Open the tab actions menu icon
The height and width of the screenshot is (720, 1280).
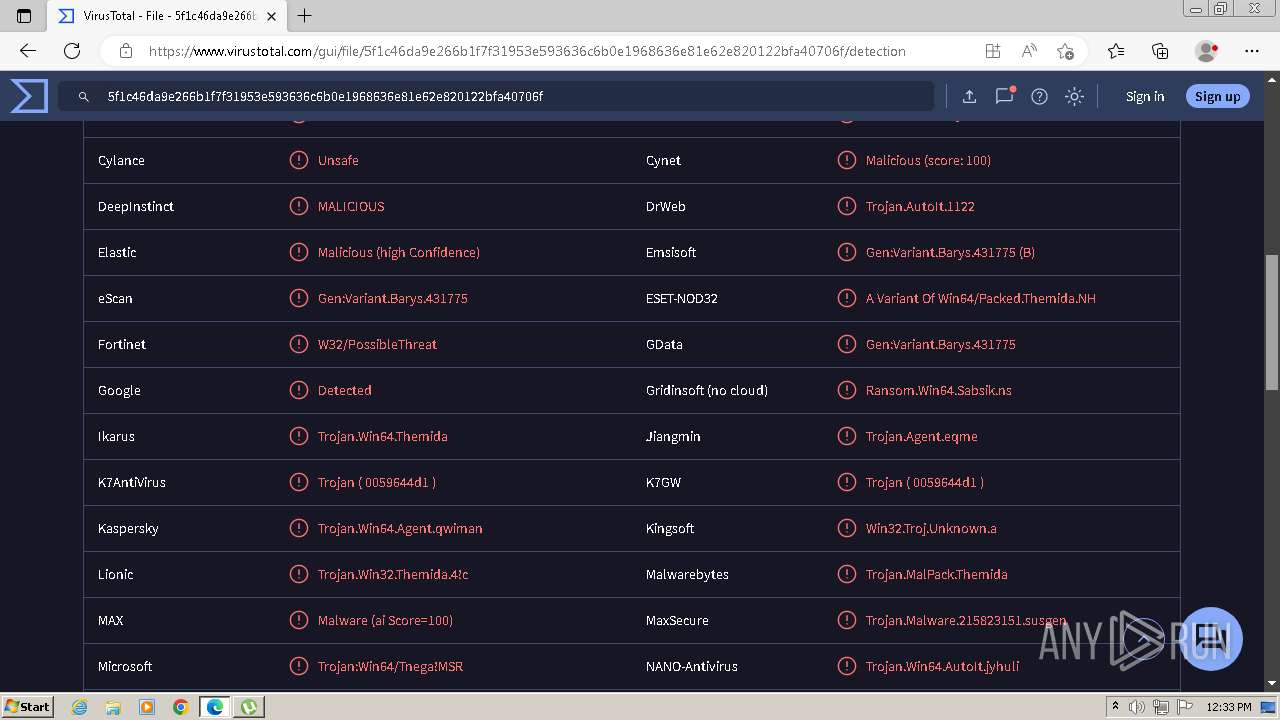pyautogui.click(x=24, y=16)
